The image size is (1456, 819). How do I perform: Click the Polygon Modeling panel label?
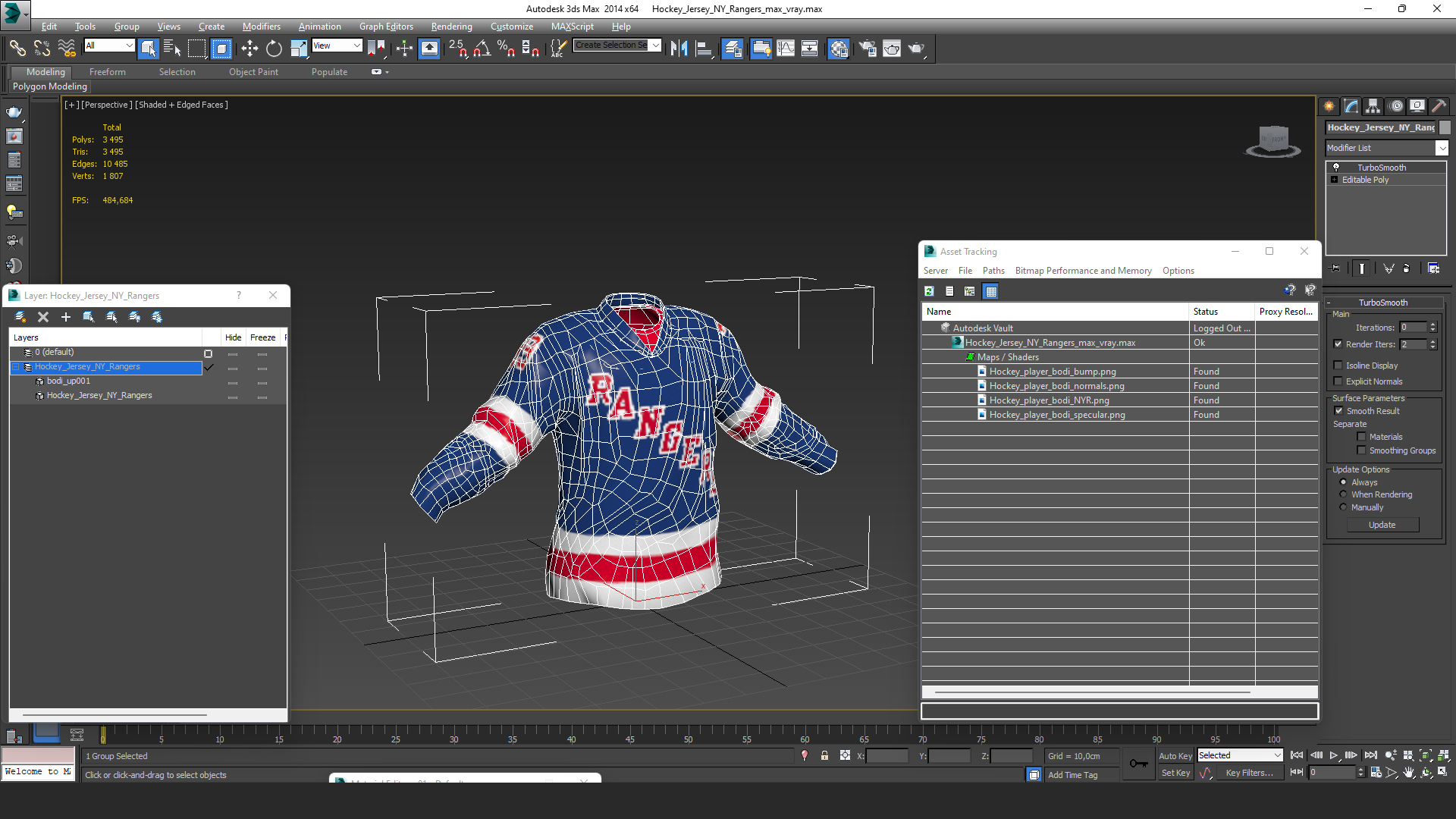pyautogui.click(x=50, y=86)
